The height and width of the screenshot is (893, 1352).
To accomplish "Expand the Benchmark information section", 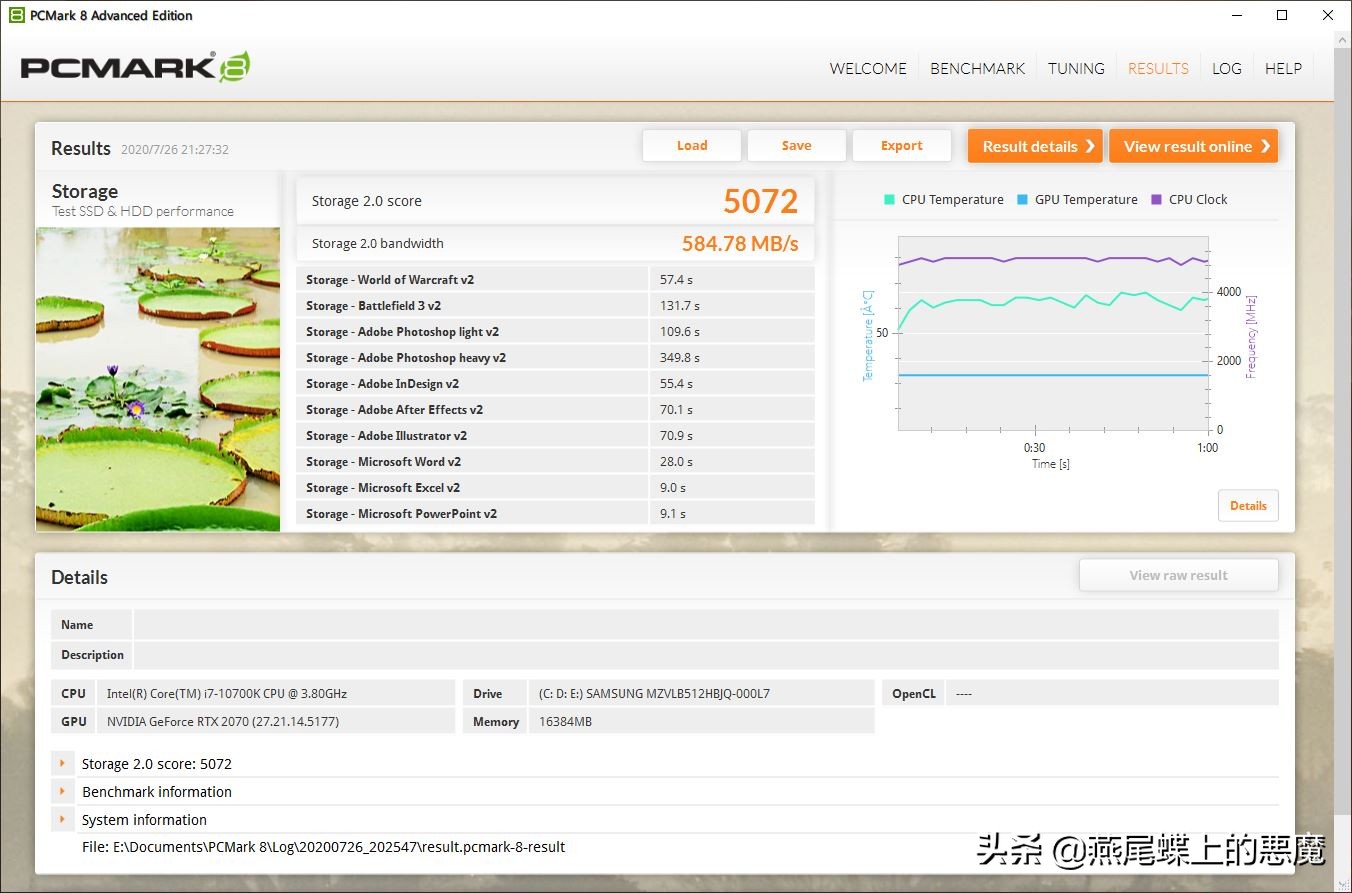I will pyautogui.click(x=63, y=791).
